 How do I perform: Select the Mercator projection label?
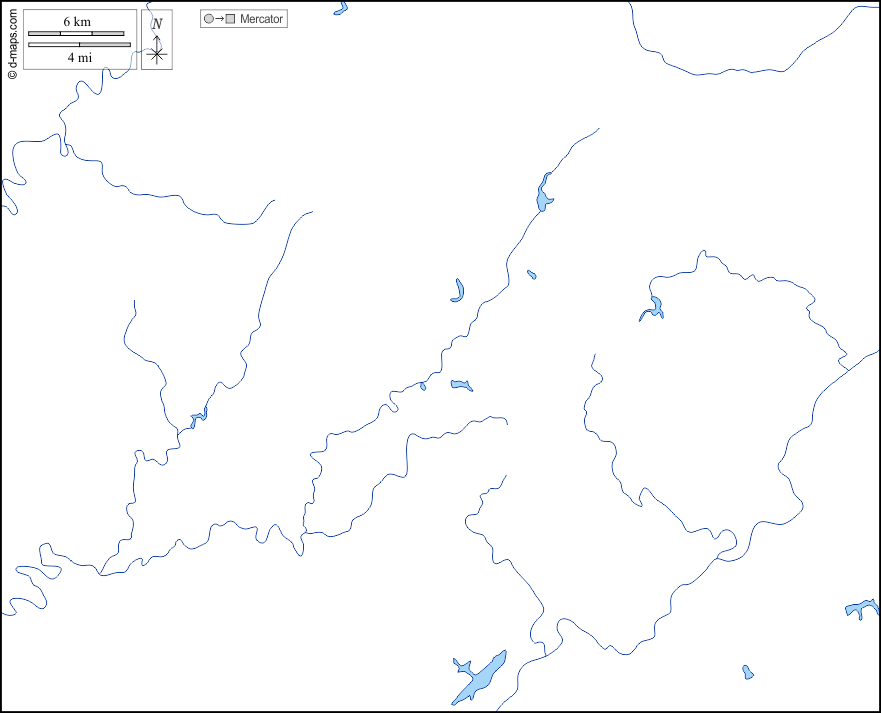(x=261, y=19)
